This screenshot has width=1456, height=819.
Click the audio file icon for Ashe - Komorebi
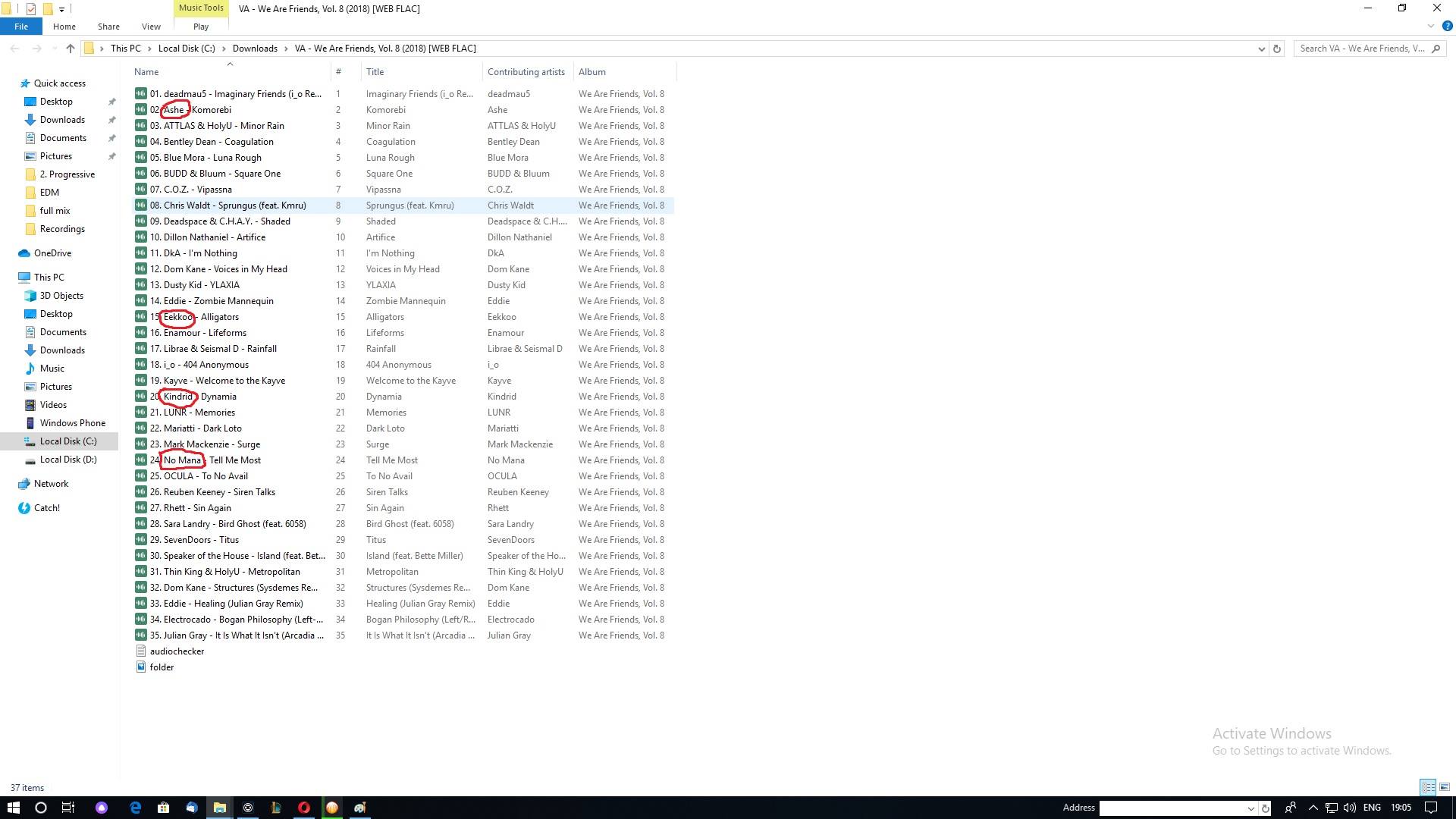click(x=140, y=110)
